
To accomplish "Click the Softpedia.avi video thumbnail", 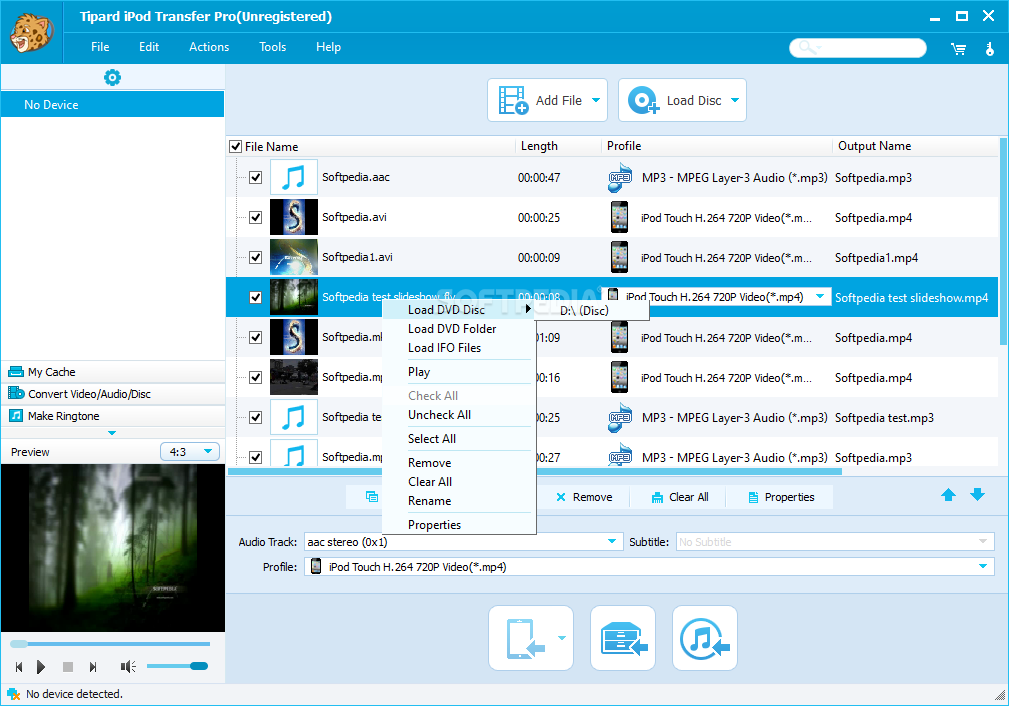I will click(293, 217).
